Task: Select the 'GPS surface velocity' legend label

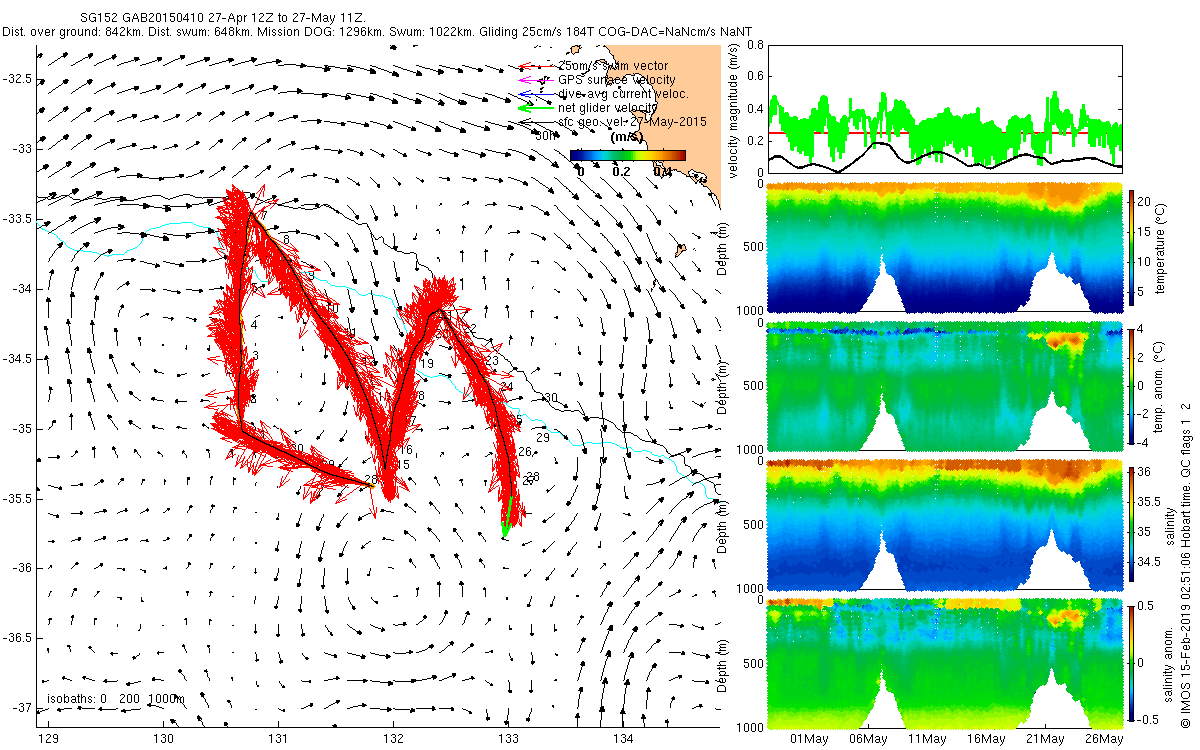Action: pyautogui.click(x=616, y=80)
